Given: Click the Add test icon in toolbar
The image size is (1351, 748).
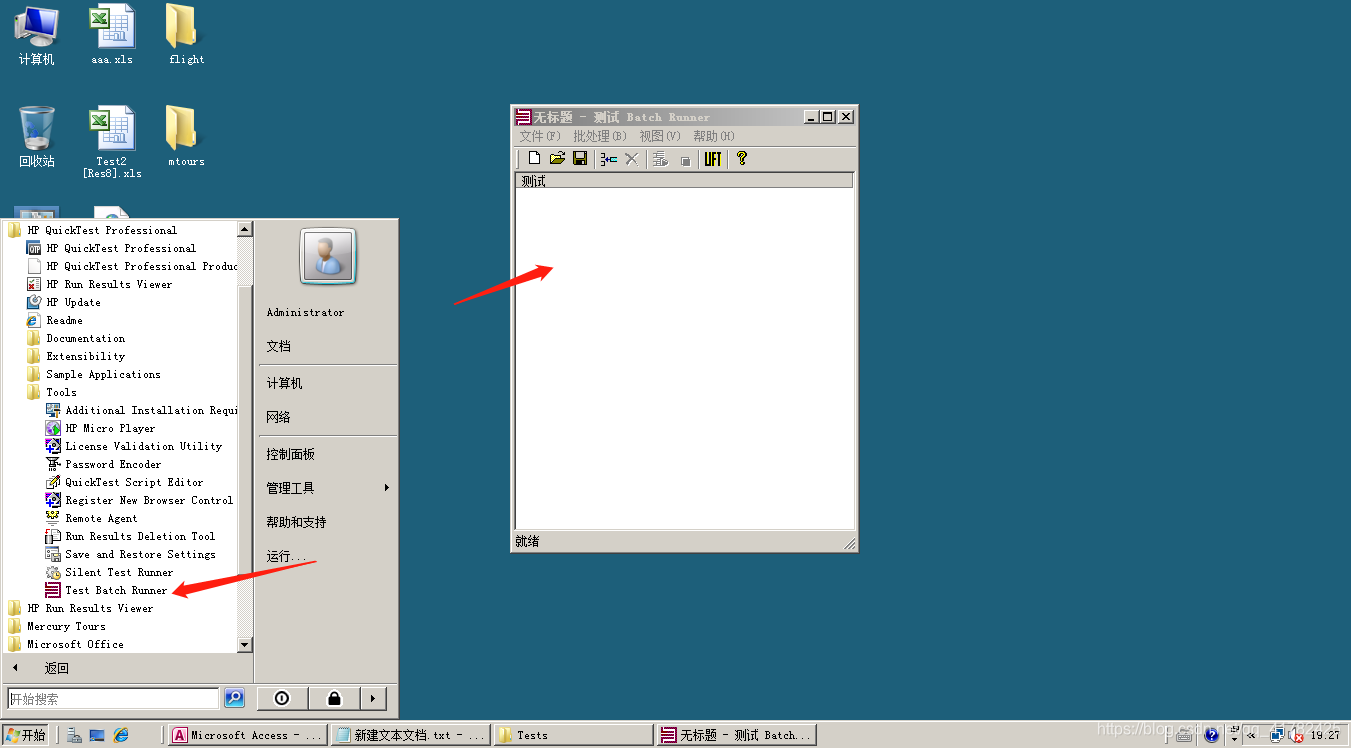Looking at the screenshot, I should 609,159.
